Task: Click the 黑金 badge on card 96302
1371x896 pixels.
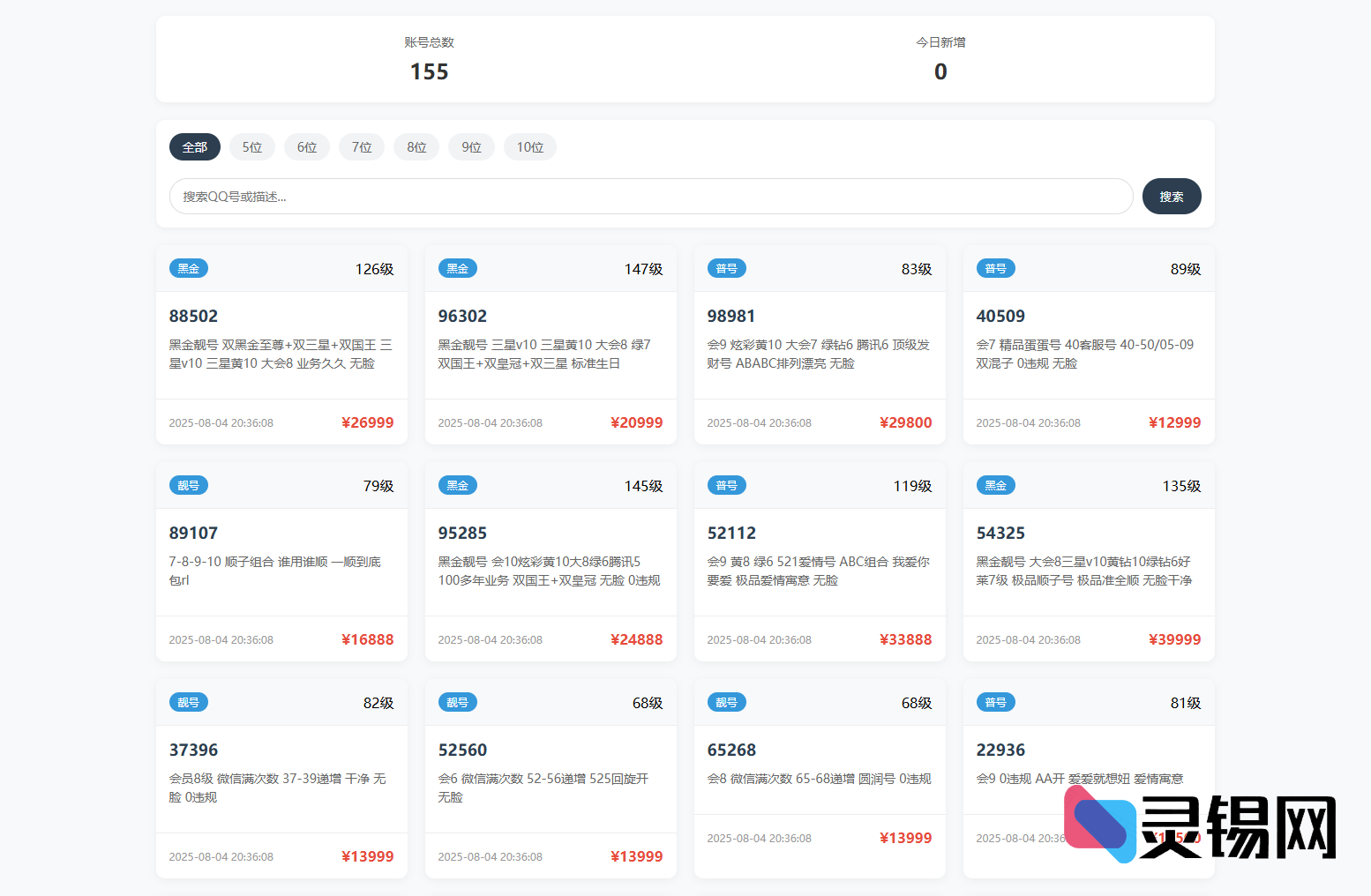Action: (x=457, y=269)
